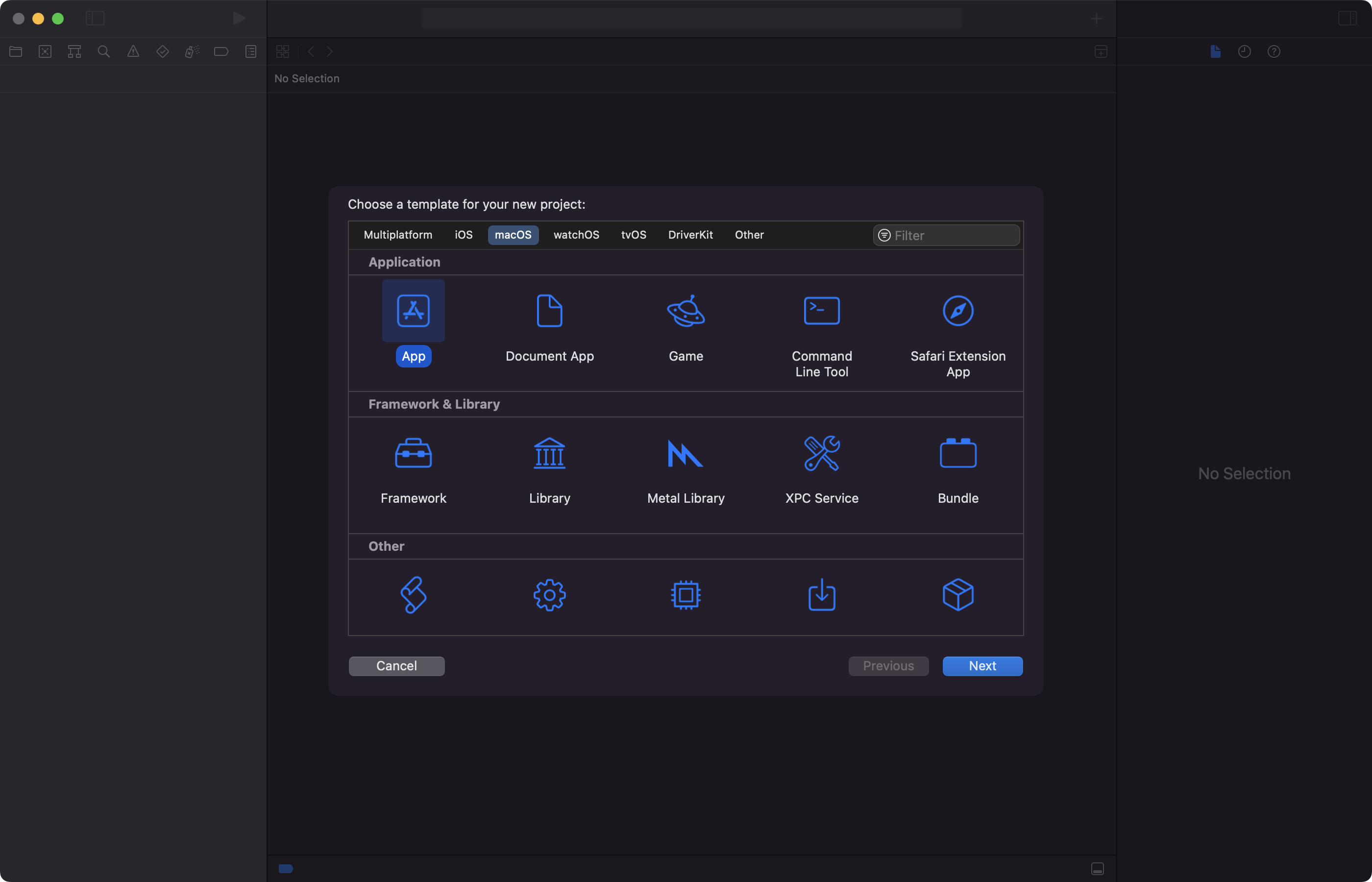Open the Source Control navigator
The width and height of the screenshot is (1372, 882).
coord(45,51)
